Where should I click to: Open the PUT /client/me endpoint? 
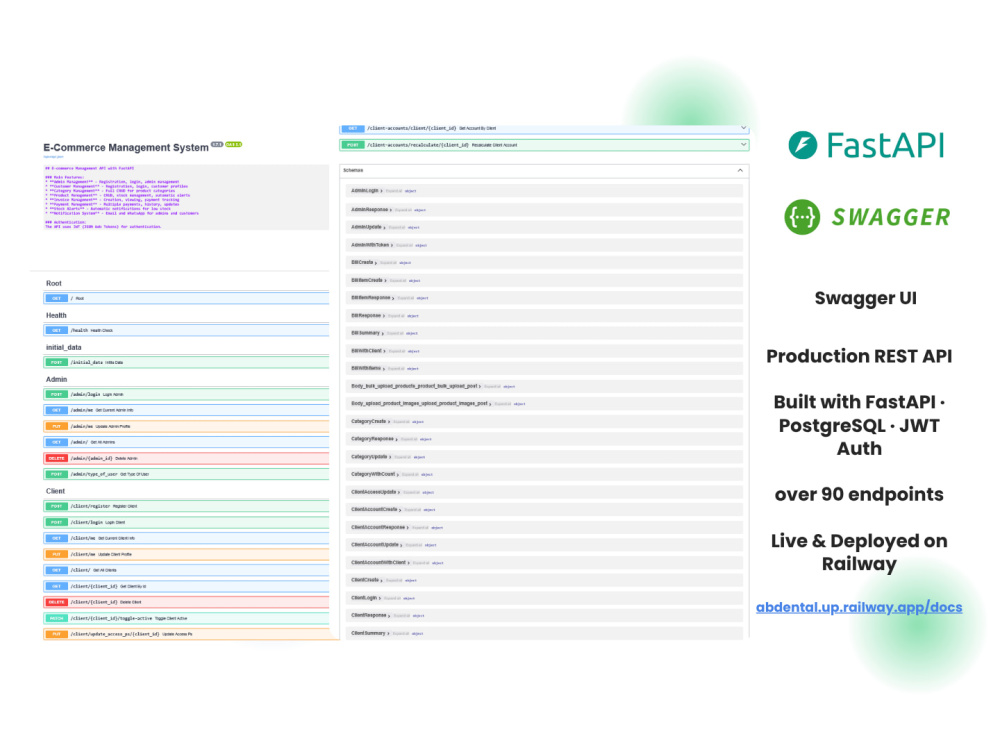186,554
